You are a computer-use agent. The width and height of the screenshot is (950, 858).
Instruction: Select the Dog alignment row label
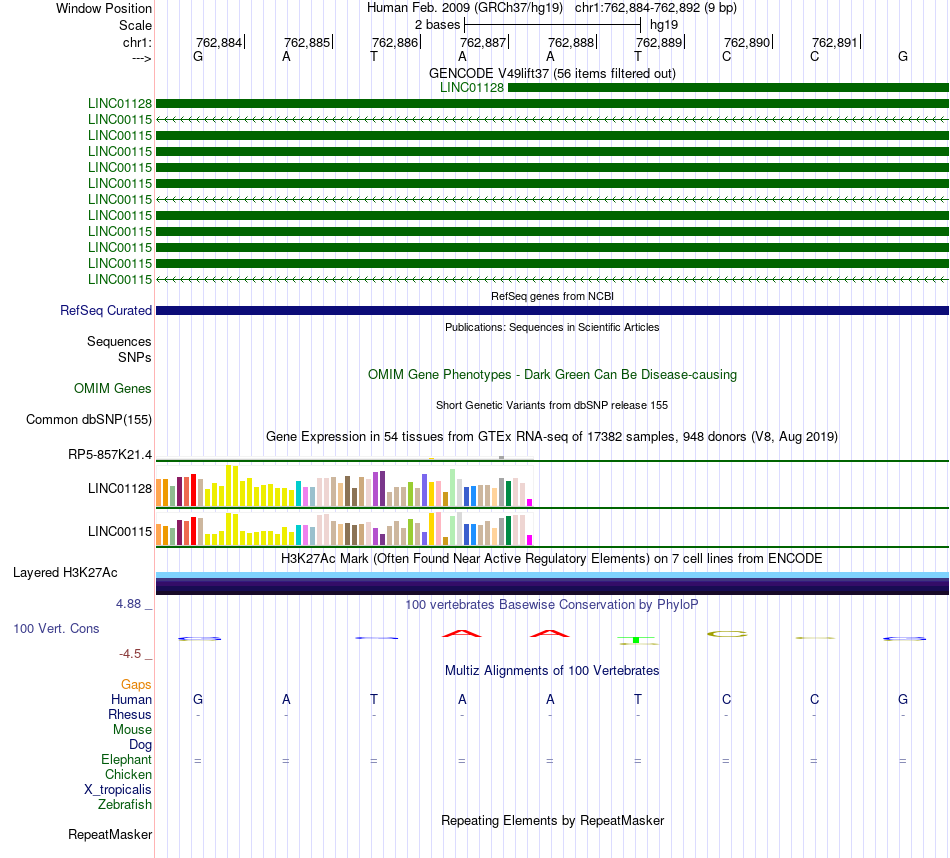point(140,745)
